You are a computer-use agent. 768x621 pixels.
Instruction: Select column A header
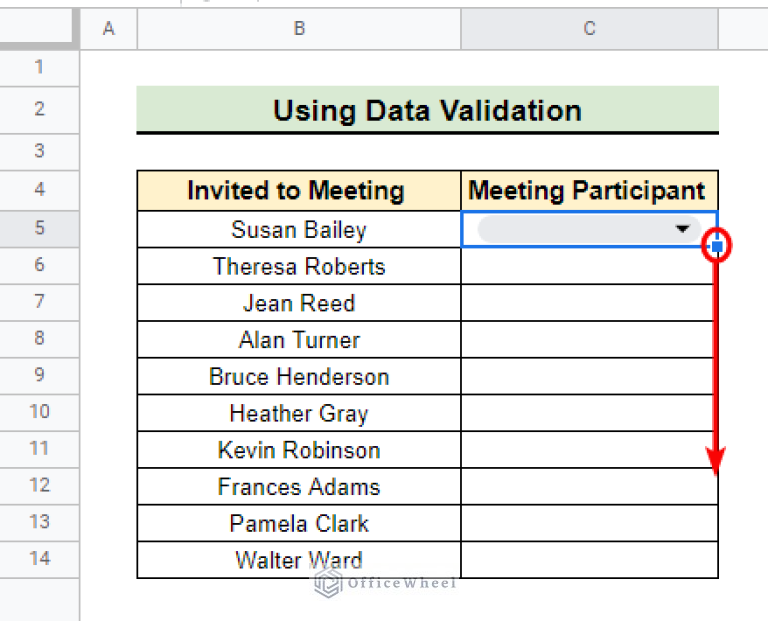coord(109,28)
